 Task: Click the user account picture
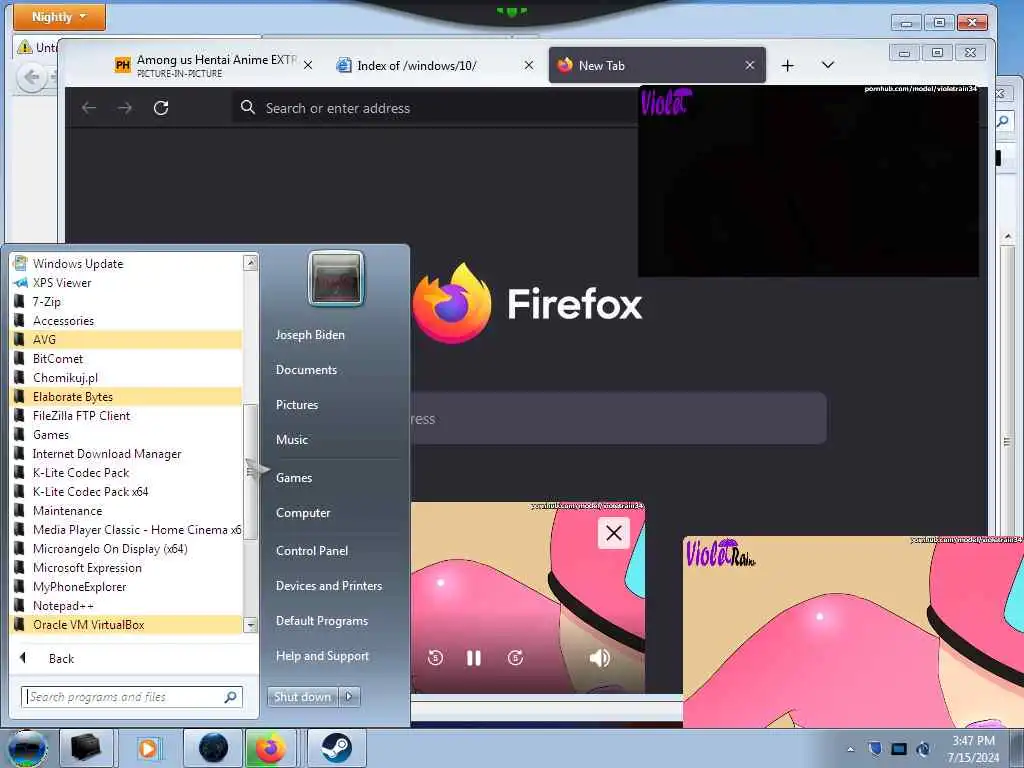coord(336,278)
